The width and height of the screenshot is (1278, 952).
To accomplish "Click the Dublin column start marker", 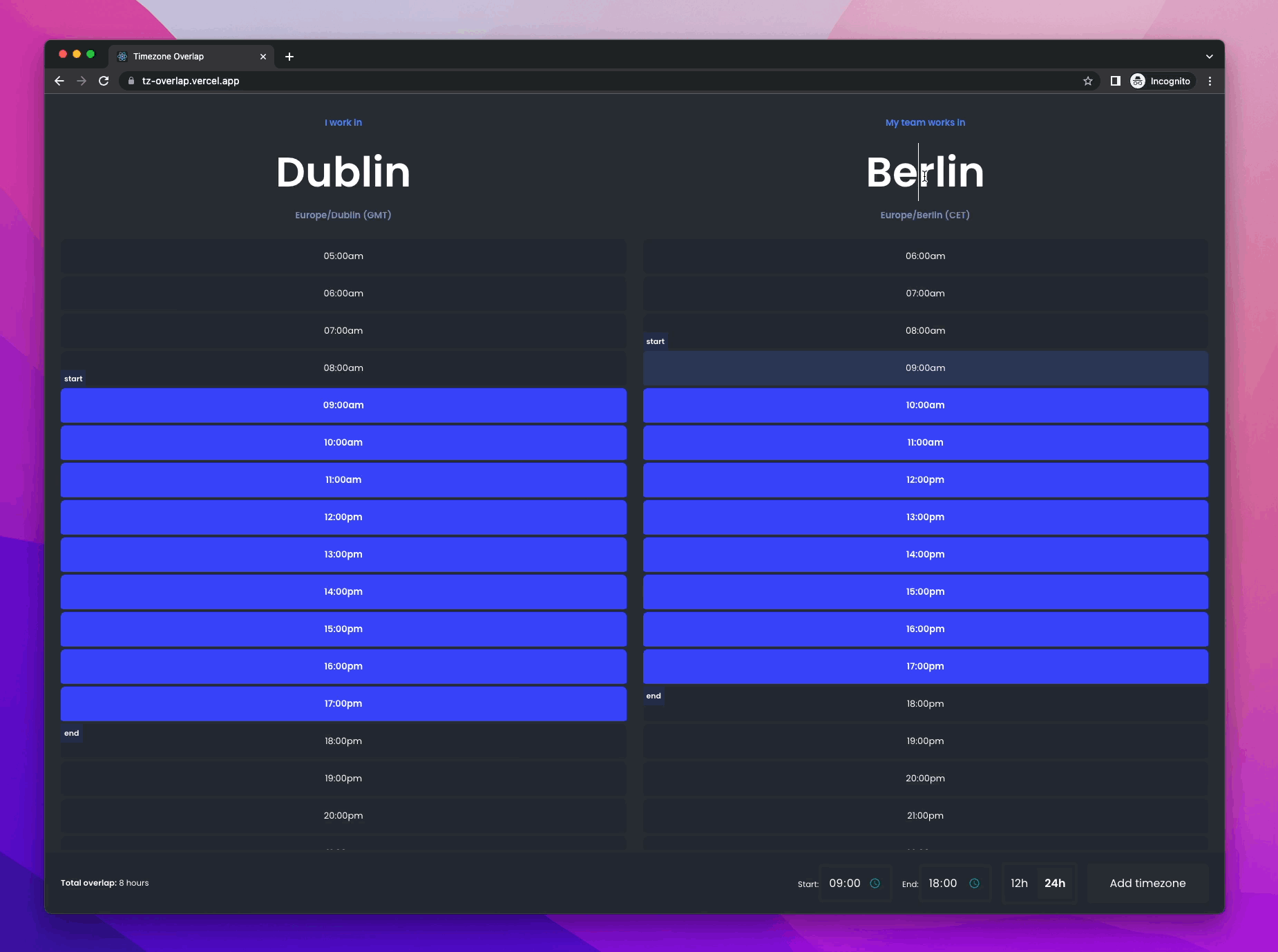I will click(x=73, y=379).
